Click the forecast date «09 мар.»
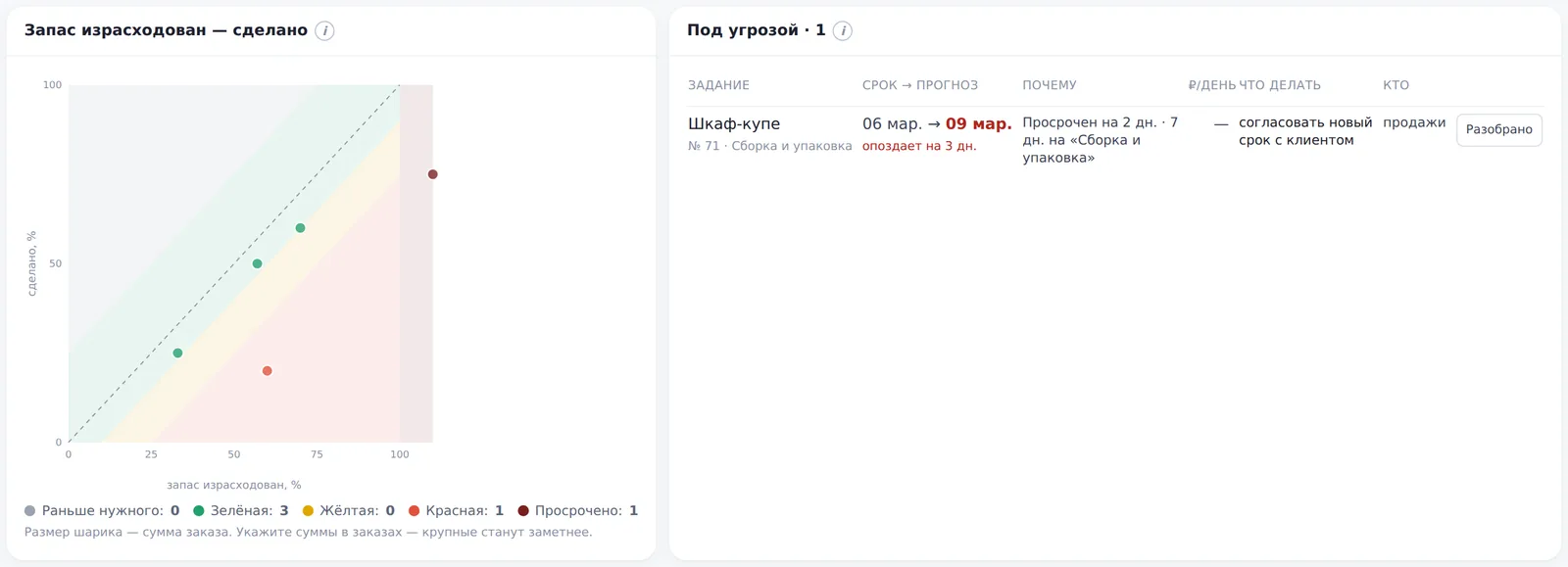Screen dimensions: 1568x567 click(978, 123)
